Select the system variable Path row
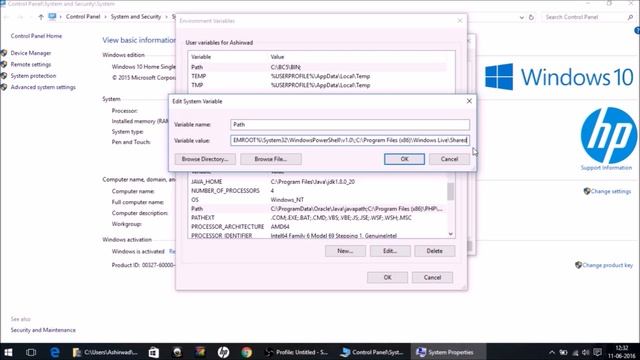This screenshot has height=360, width=640. (x=318, y=209)
